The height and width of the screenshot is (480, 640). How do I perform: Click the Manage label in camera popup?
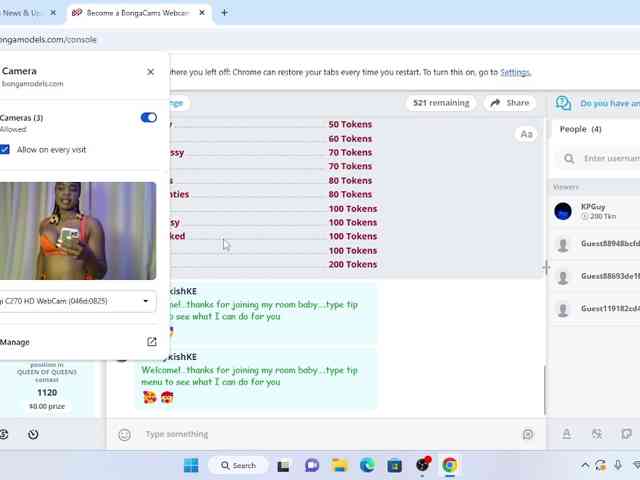pyautogui.click(x=15, y=342)
